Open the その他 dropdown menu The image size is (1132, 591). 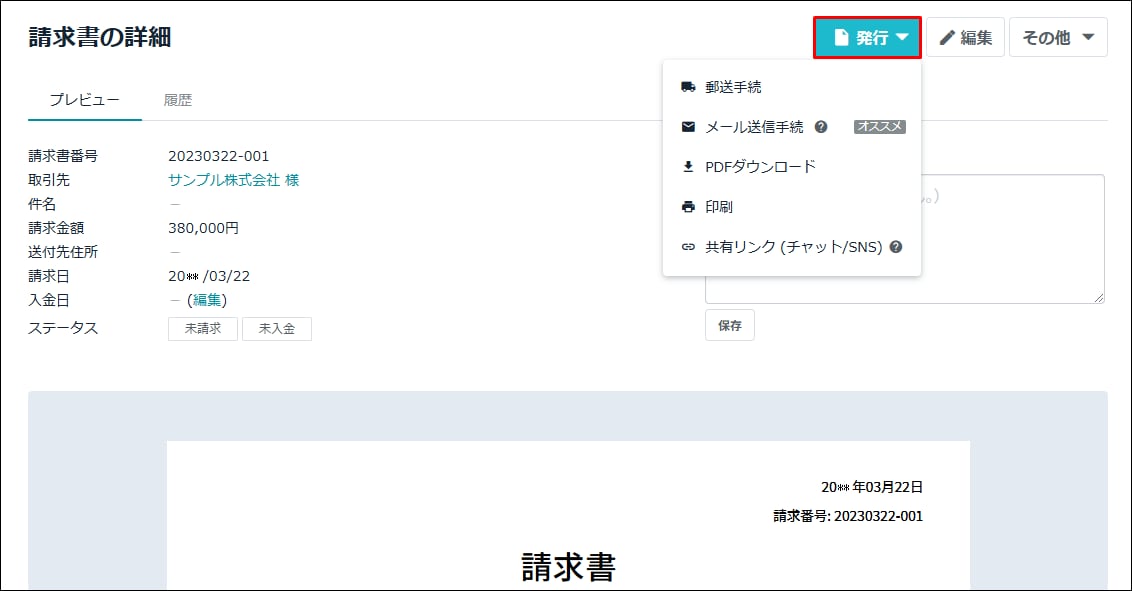click(x=1057, y=38)
